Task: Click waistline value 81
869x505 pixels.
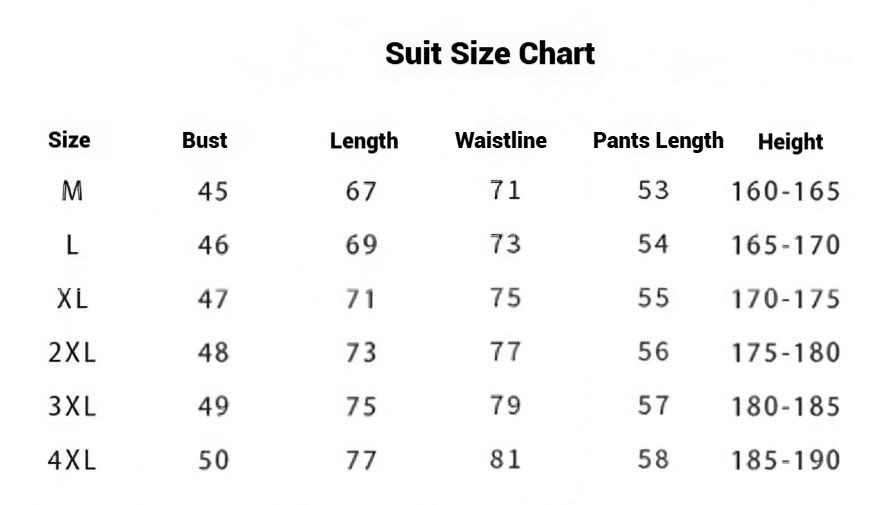Action: click(505, 460)
